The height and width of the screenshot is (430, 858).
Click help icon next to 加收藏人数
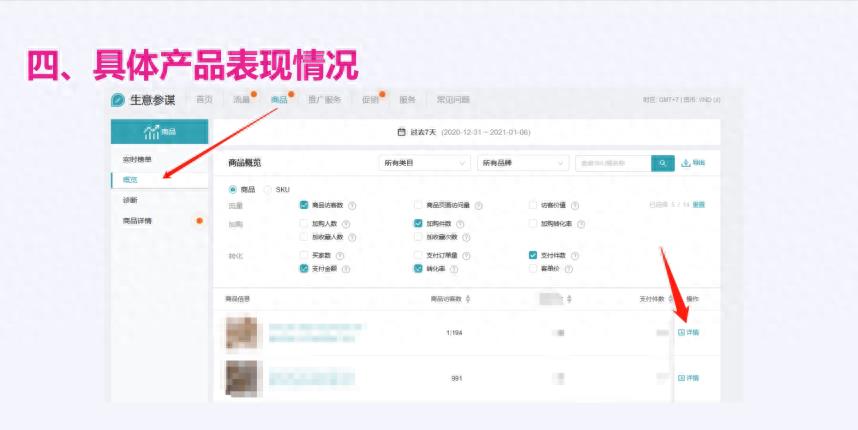352,237
